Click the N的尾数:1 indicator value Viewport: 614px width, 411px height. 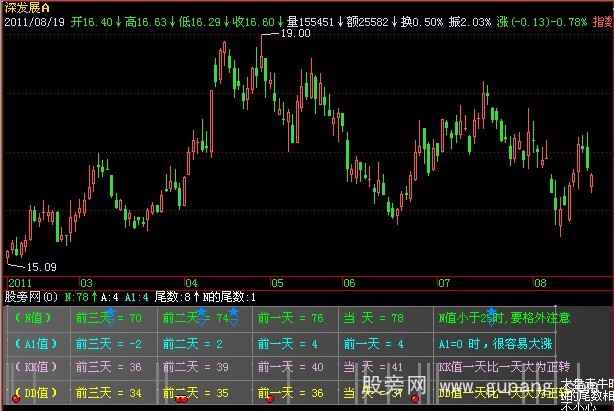click(x=229, y=297)
